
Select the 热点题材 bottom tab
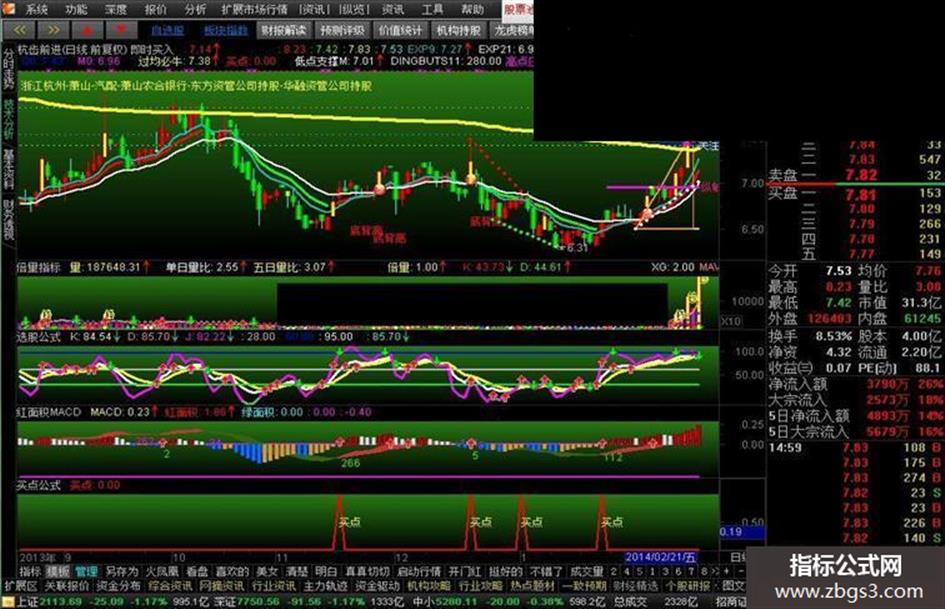click(533, 585)
